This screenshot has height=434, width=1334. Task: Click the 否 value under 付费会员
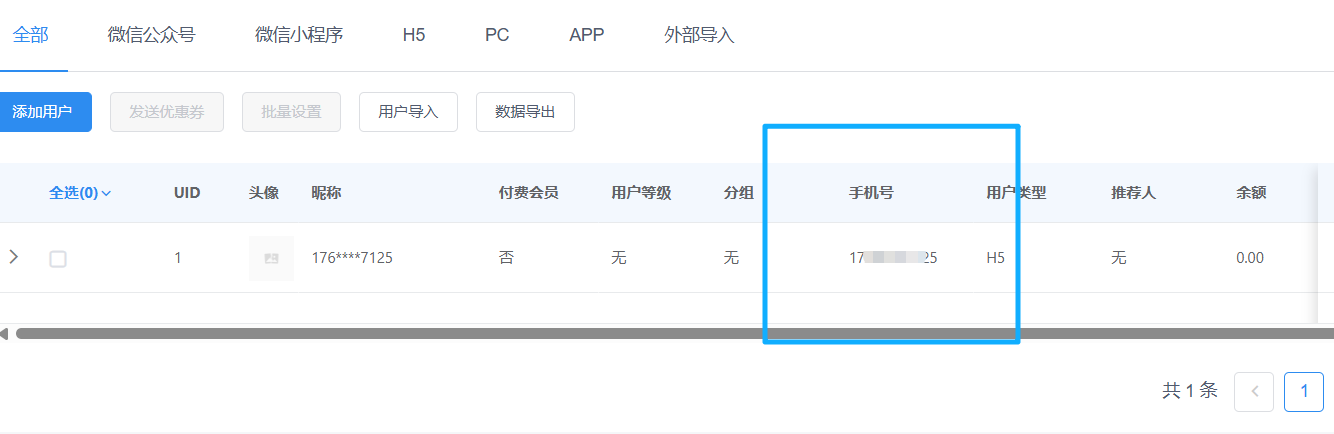506,258
